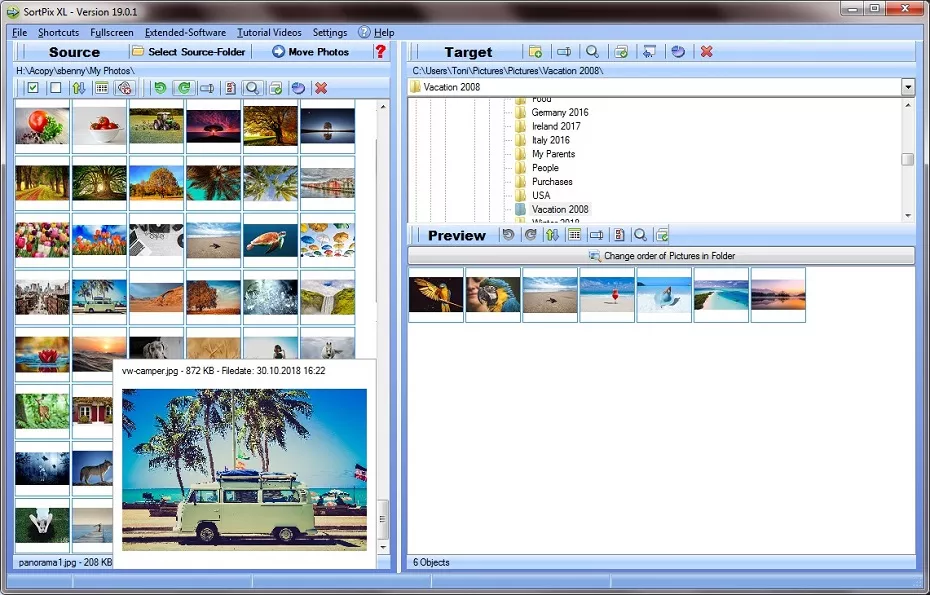Screen dimensions: 930x595
Task: Click the Source toolbar red X delete icon
Action: 321,88
